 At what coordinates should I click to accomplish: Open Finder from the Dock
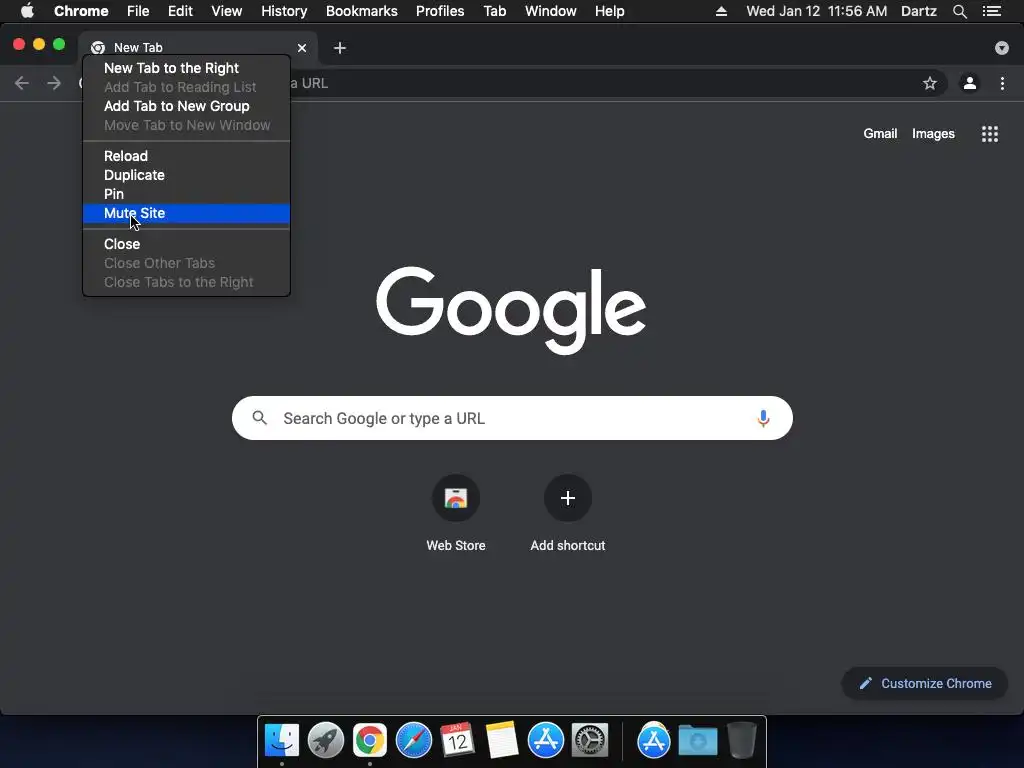[282, 740]
